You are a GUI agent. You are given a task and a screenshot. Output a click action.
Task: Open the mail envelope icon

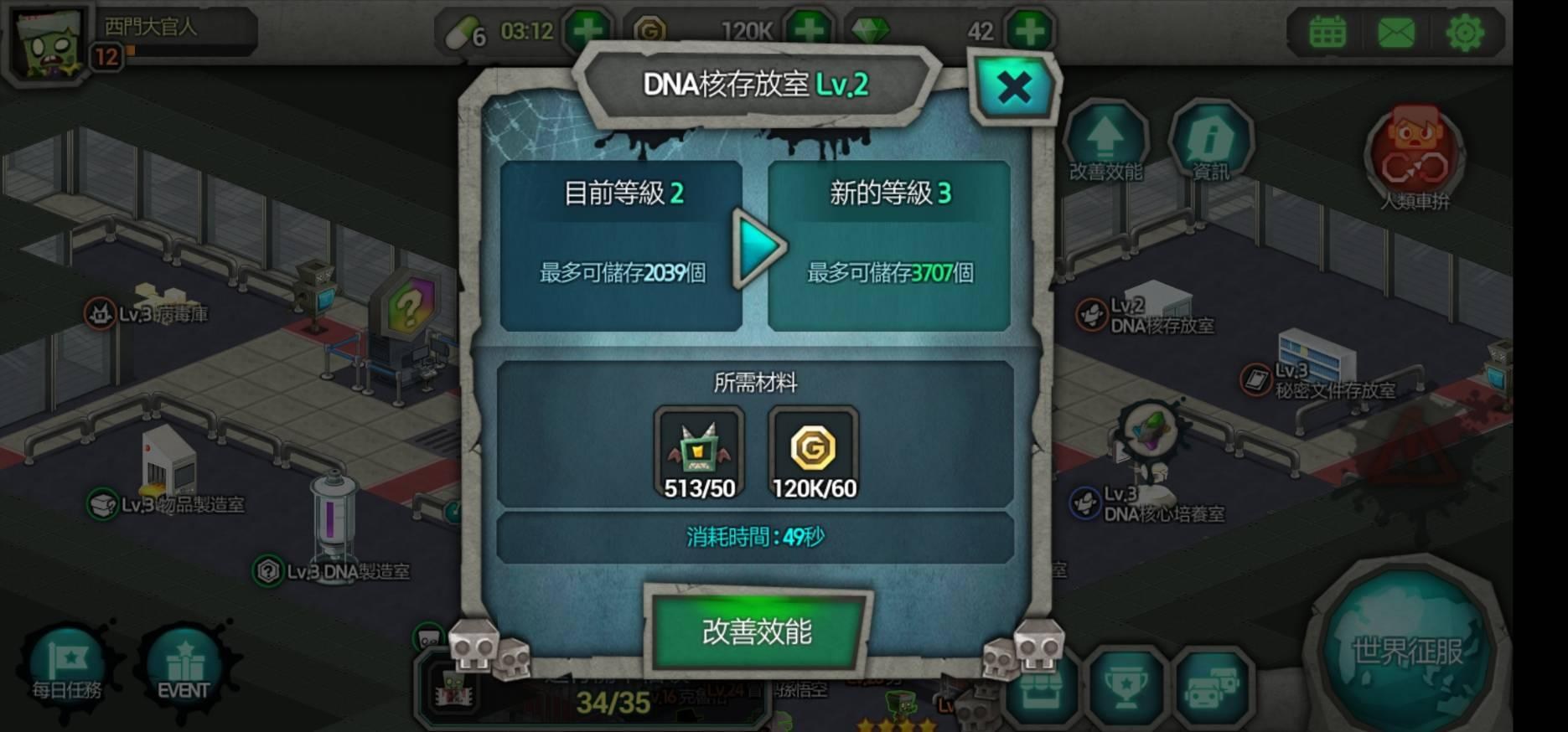pos(1396,33)
